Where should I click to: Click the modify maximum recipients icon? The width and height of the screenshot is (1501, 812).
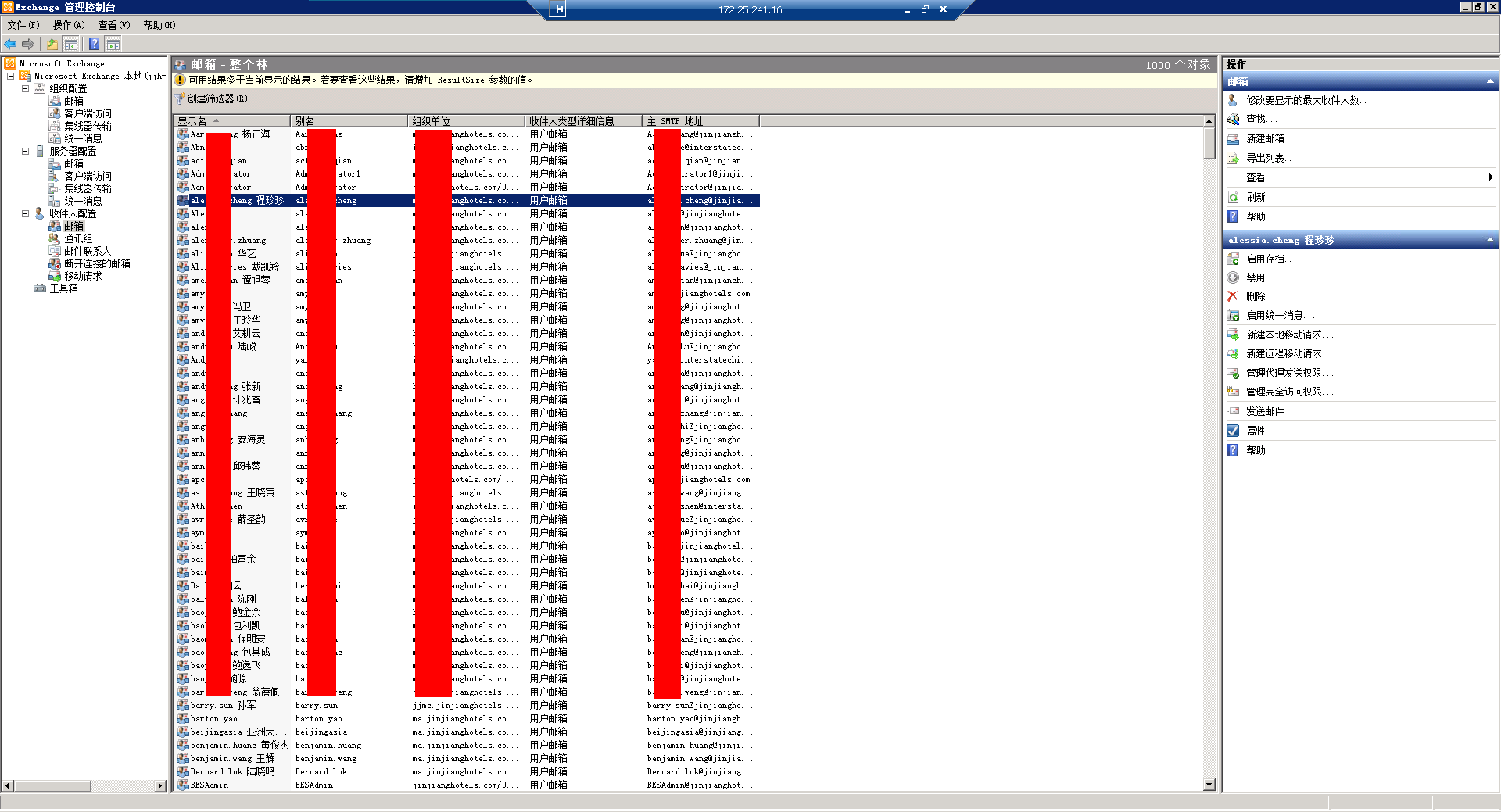click(1233, 100)
